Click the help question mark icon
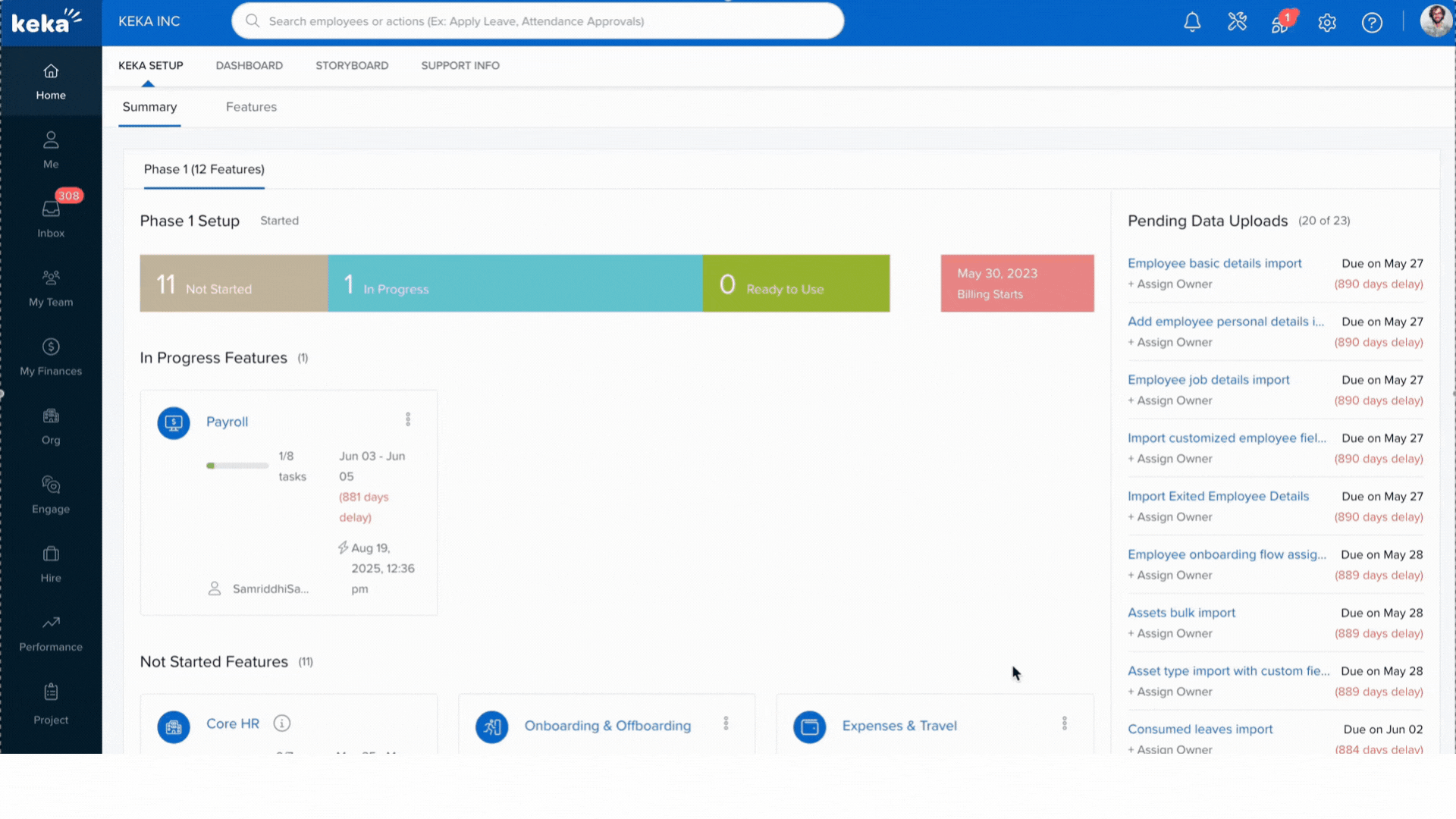The height and width of the screenshot is (819, 1456). click(x=1372, y=23)
